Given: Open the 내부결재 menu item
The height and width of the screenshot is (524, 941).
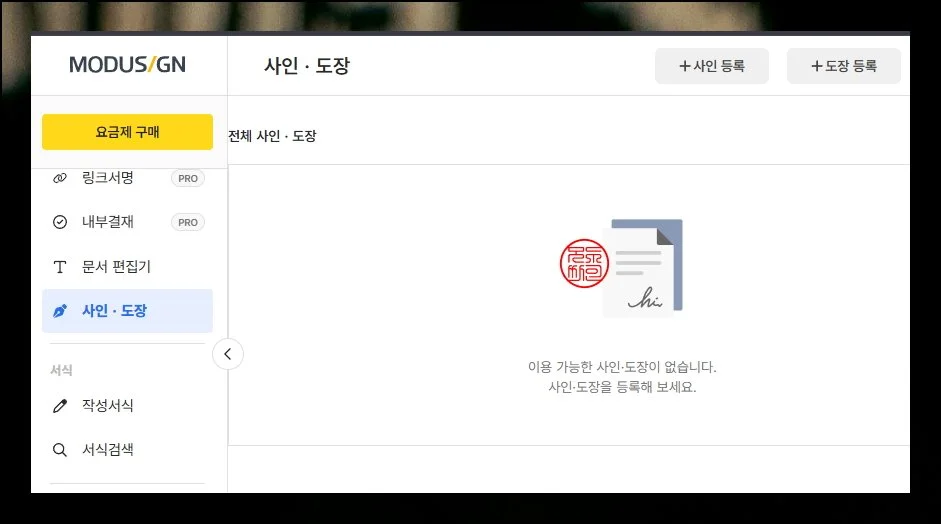Looking at the screenshot, I should (x=108, y=222).
